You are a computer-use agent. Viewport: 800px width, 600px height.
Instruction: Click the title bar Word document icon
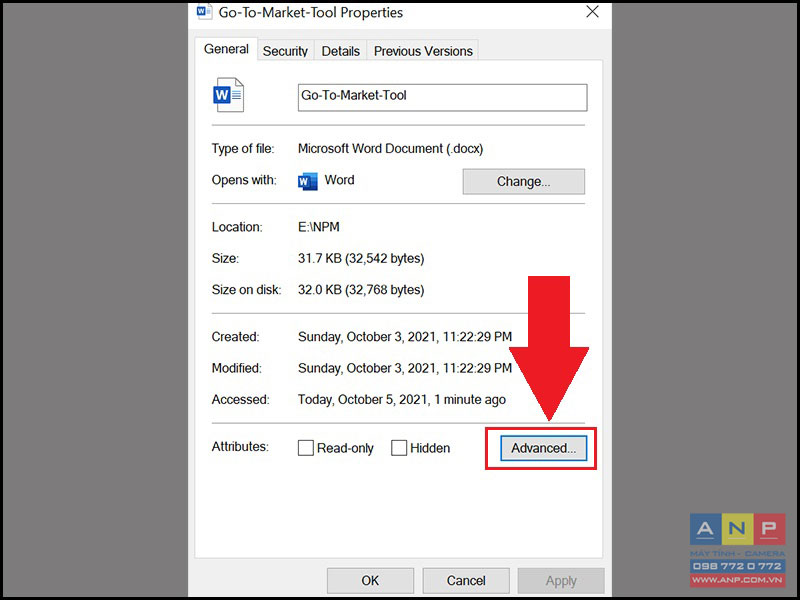point(204,11)
